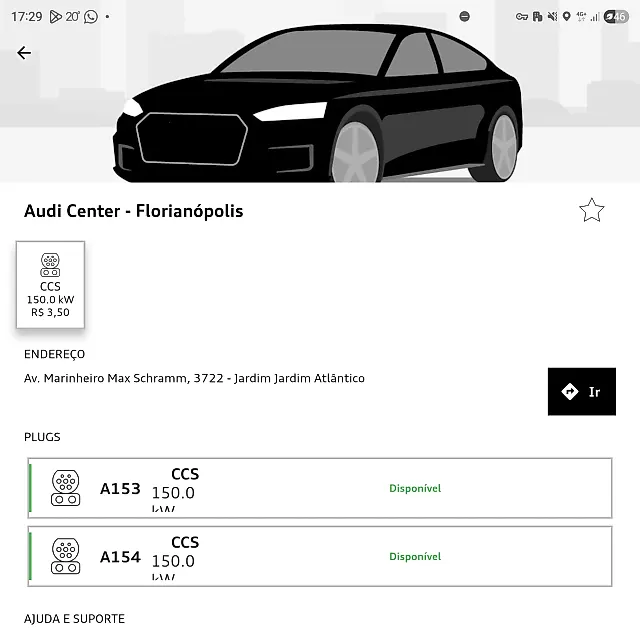The width and height of the screenshot is (640, 640).
Task: Click the CCS connector icon in the card
Action: tap(50, 265)
